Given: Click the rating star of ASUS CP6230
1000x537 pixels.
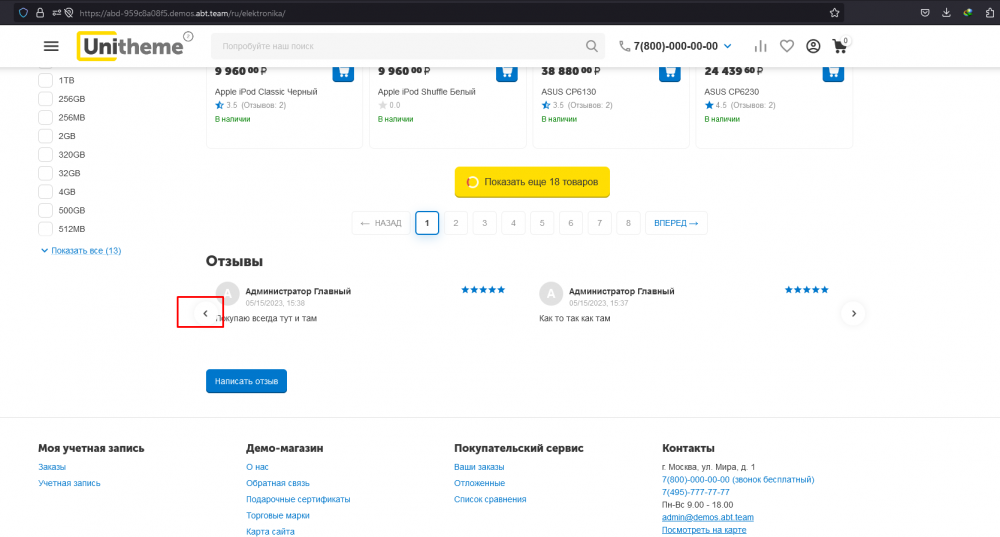Looking at the screenshot, I should tap(709, 105).
